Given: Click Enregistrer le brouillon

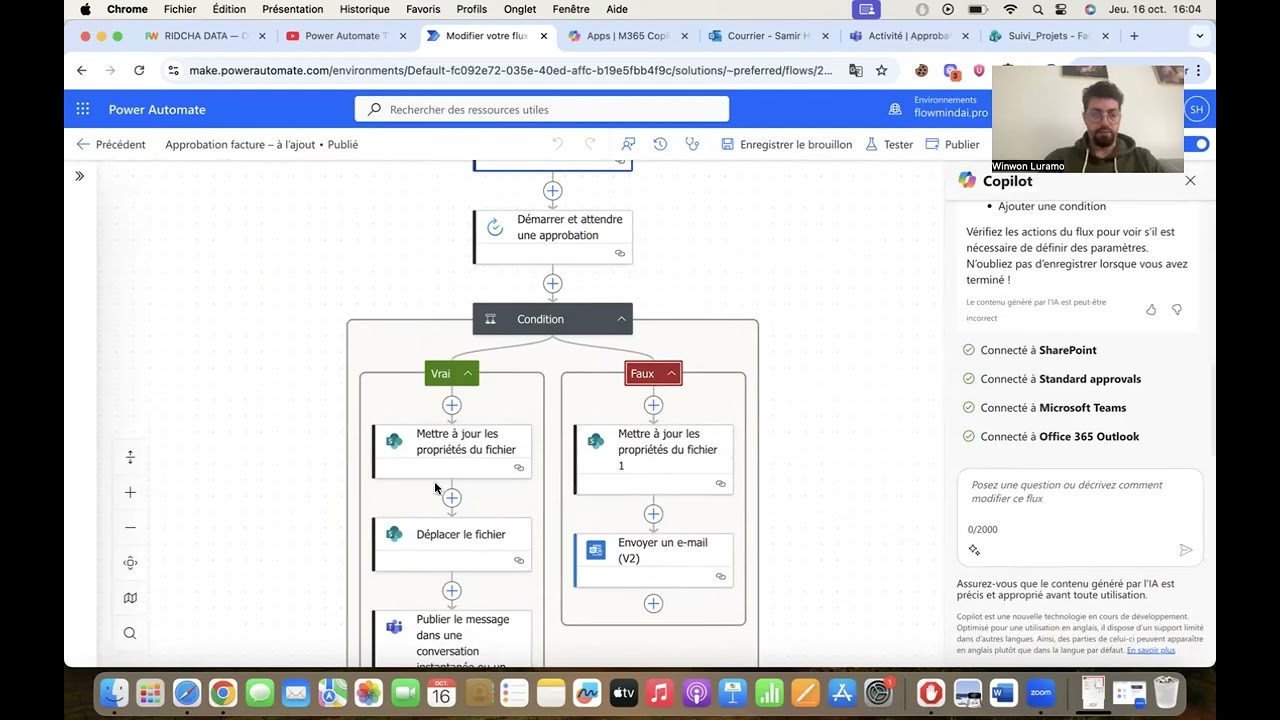Looking at the screenshot, I should click(x=786, y=144).
